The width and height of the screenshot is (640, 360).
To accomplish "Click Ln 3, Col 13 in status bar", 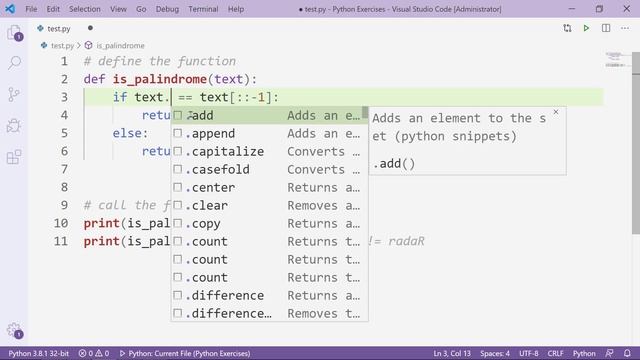I will coord(451,353).
